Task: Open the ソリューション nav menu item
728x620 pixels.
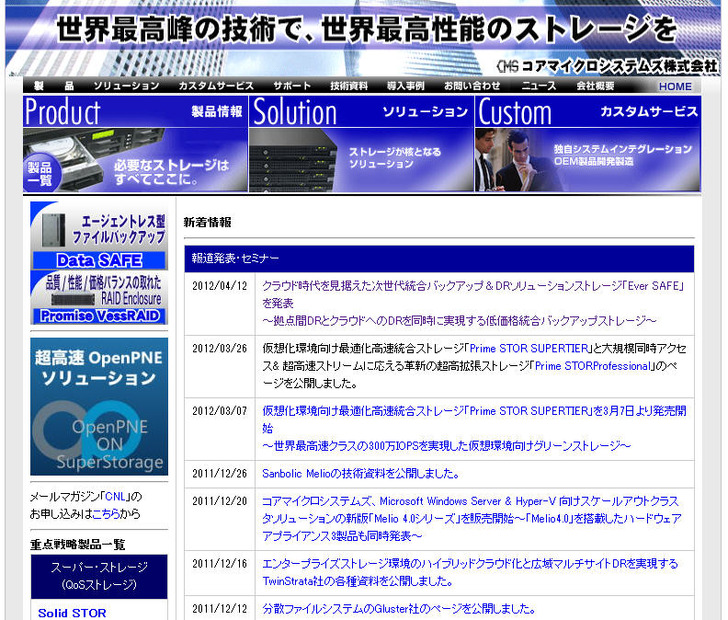Action: 126,86
